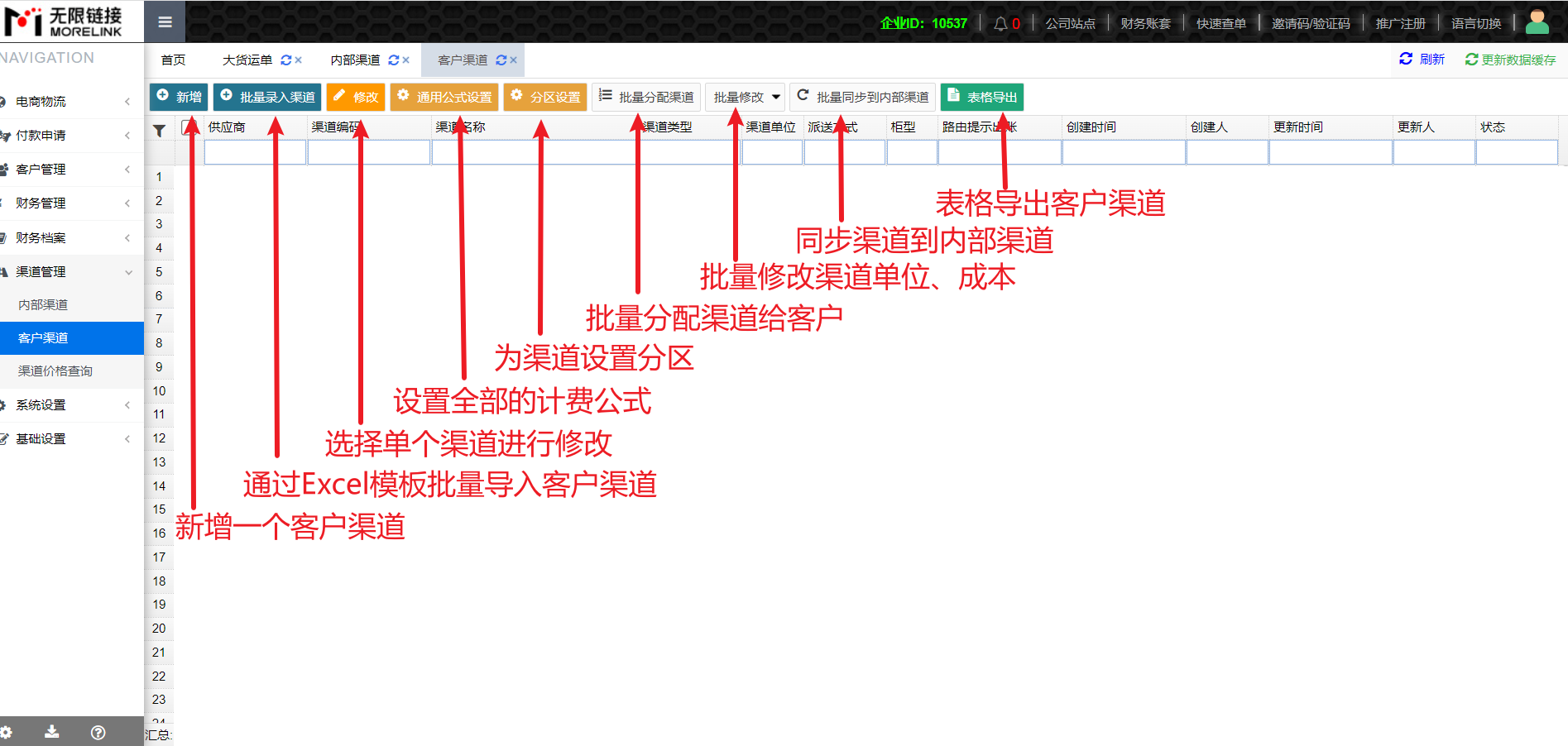Image resolution: width=1568 pixels, height=746 pixels.
Task: Click 批量同步到内部渠道
Action: coord(862,97)
